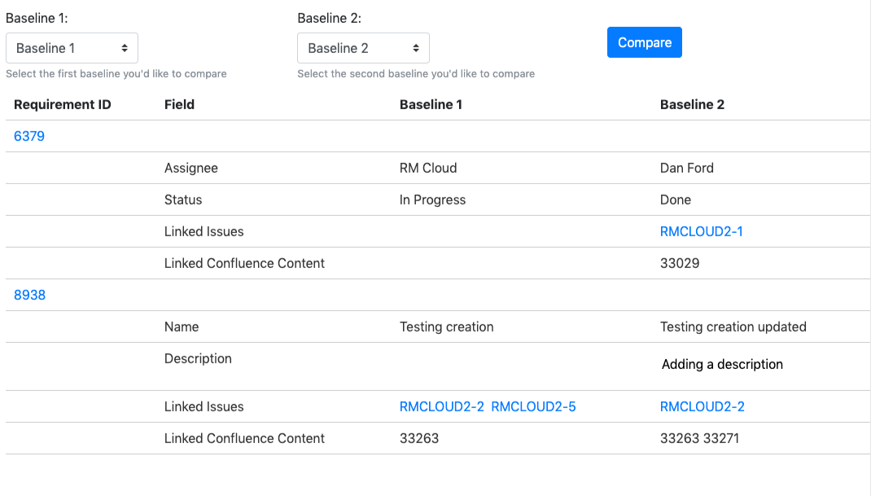Screen dimensions: 871x496
Task: Click the Field column header
Action: coord(179,104)
